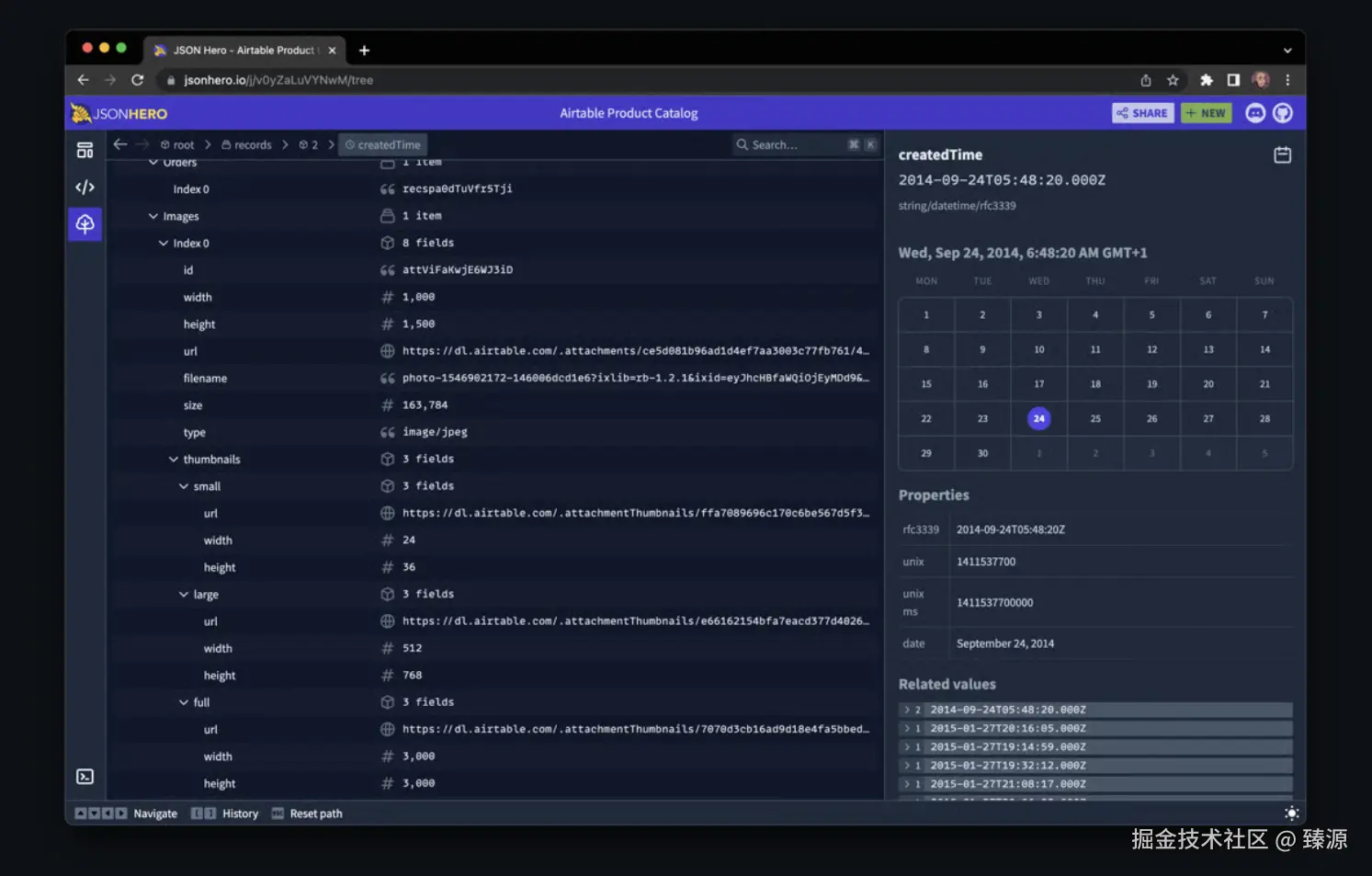1372x876 pixels.
Task: Open the browser profile avatar
Action: coord(1261,80)
